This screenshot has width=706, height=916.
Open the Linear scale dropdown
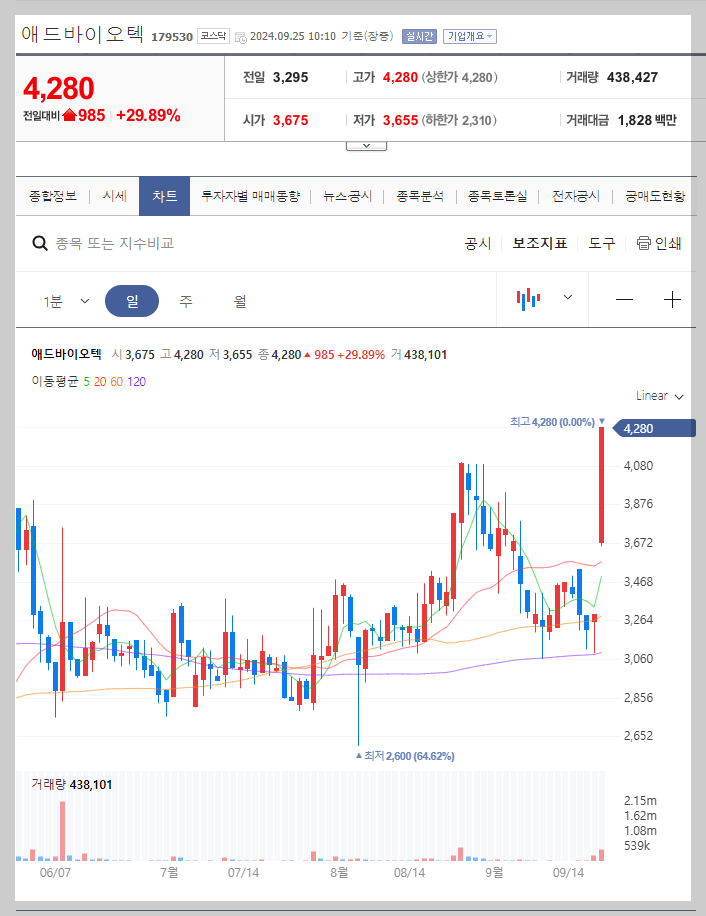(x=657, y=396)
